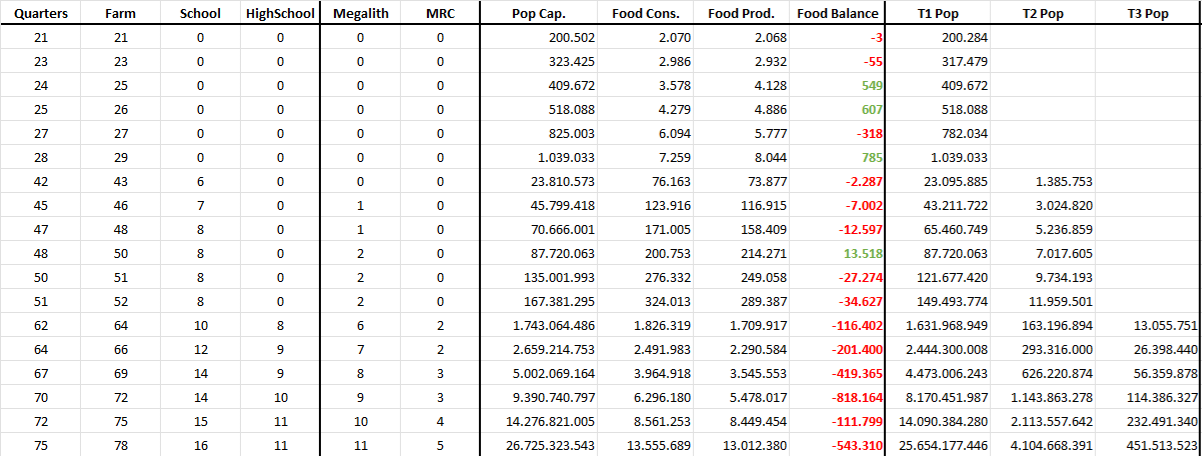Select the Food Balance header cell
1202x456 pixels.
click(838, 14)
